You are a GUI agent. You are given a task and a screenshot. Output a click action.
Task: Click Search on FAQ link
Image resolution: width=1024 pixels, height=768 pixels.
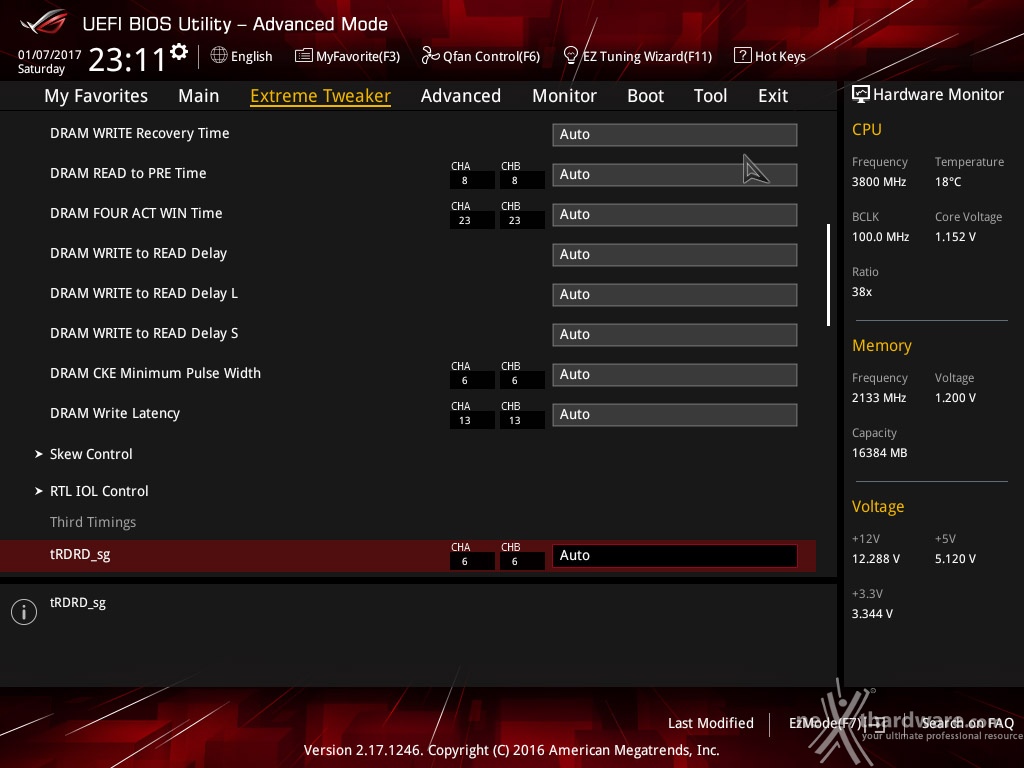pyautogui.click(x=967, y=723)
